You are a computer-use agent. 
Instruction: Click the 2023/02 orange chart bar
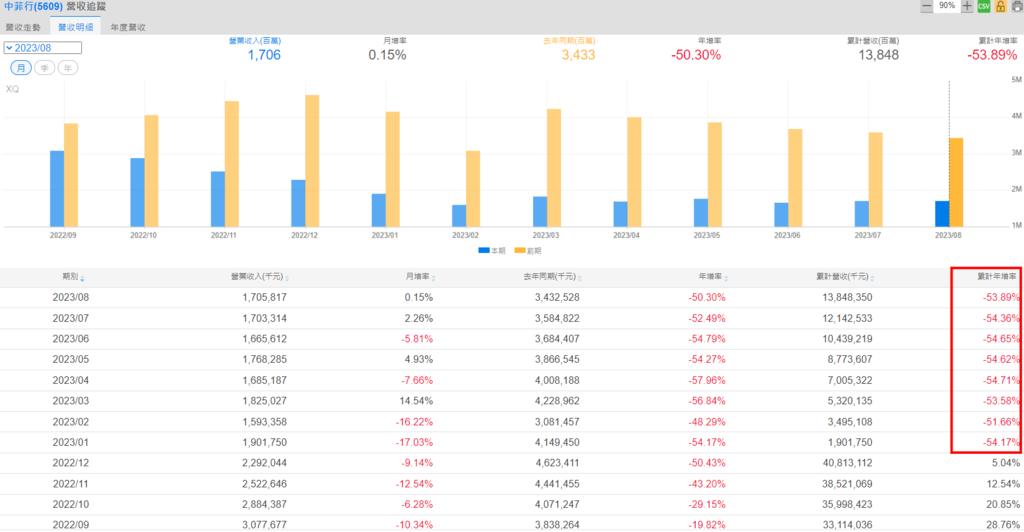coord(473,189)
